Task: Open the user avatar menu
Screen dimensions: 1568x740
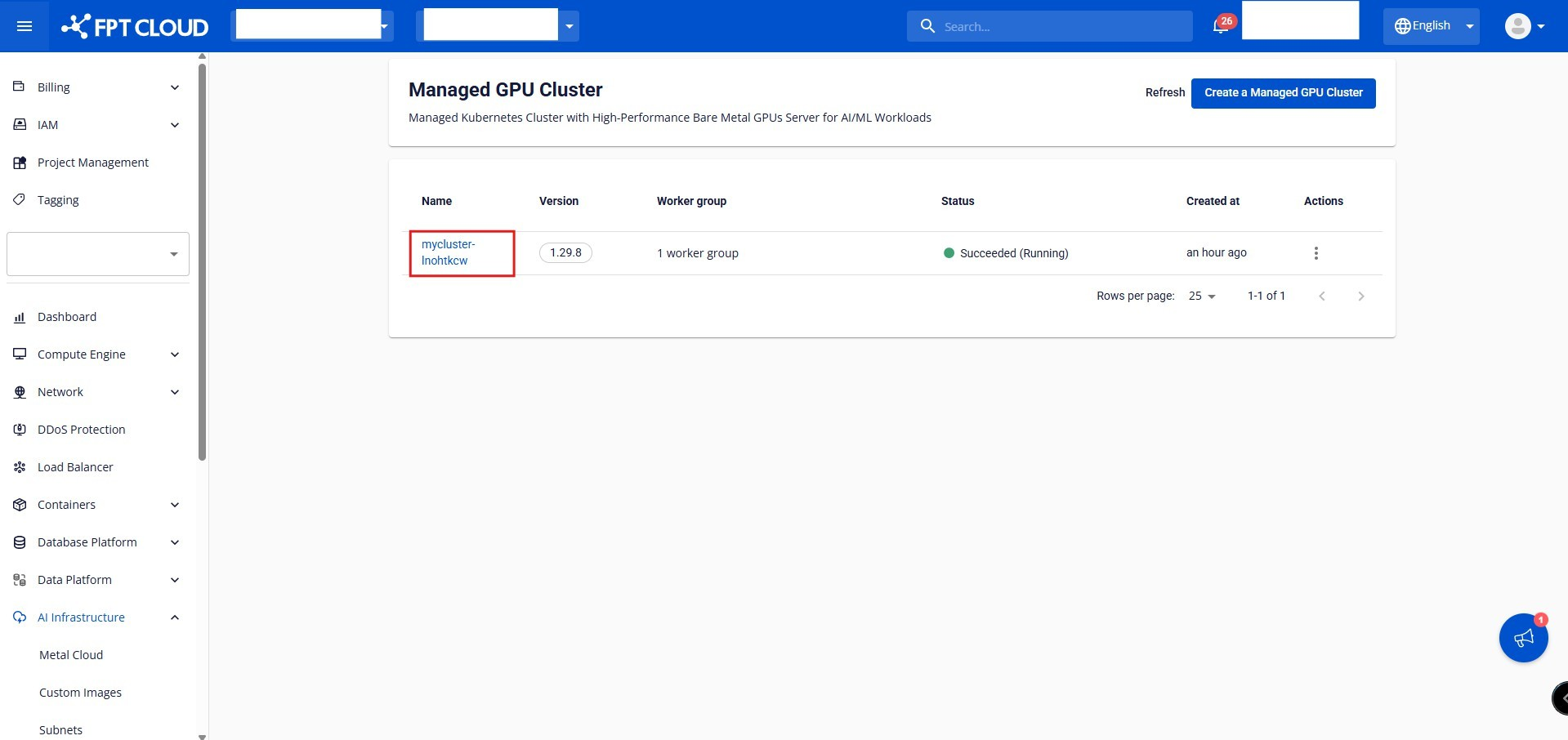Action: click(1524, 26)
